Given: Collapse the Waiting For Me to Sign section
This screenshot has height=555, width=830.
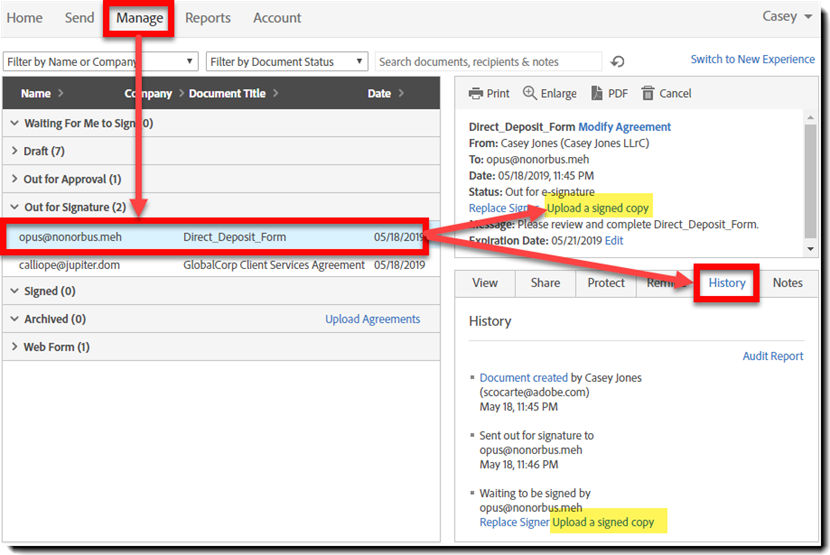Looking at the screenshot, I should point(14,123).
